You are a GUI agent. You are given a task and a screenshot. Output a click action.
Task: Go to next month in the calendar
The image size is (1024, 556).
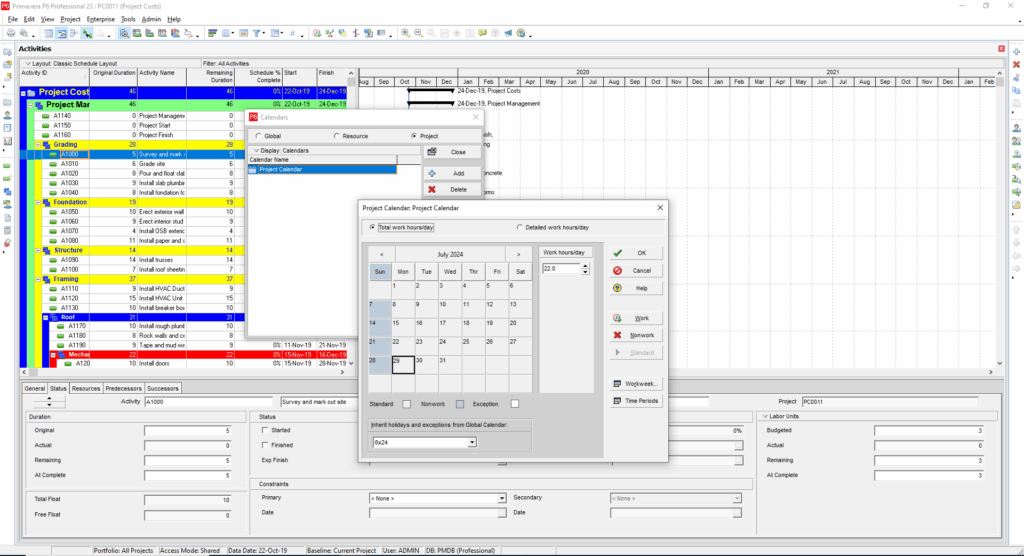(x=519, y=254)
